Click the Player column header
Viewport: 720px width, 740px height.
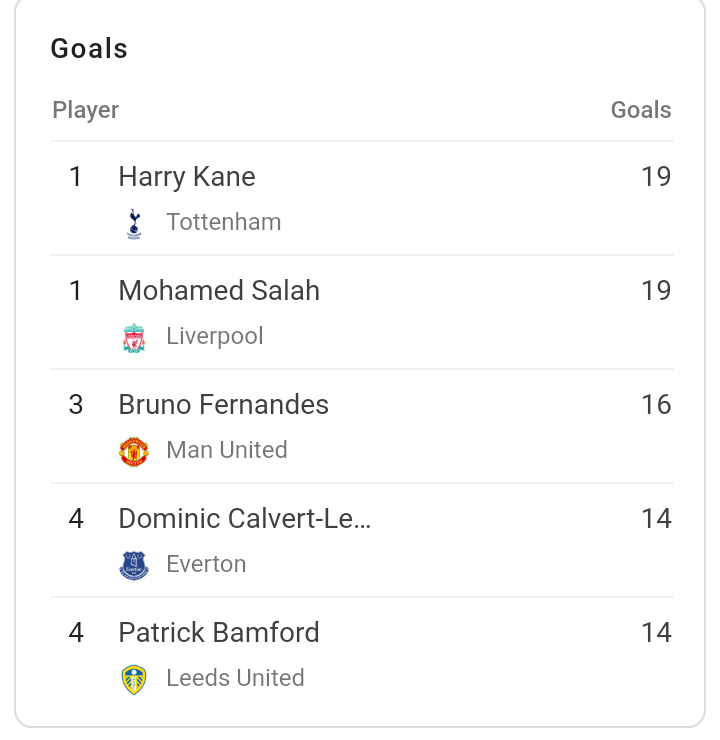(85, 111)
